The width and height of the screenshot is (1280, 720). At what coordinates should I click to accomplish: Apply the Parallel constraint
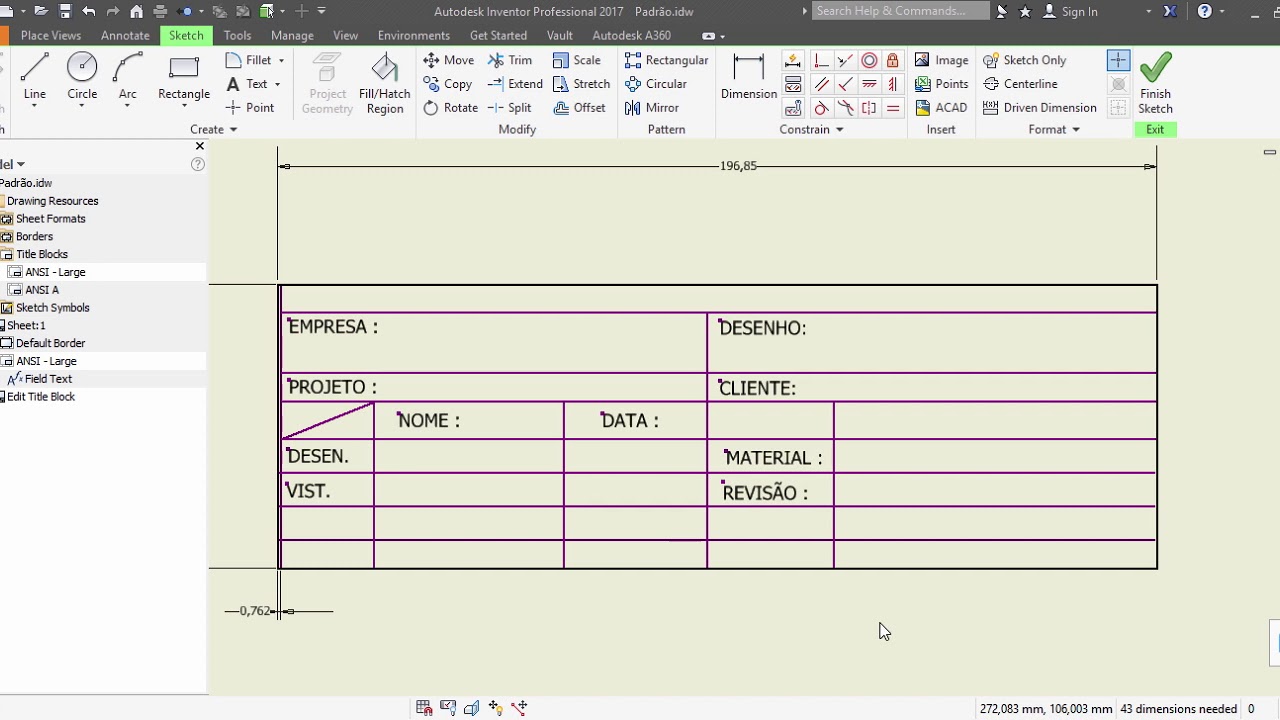tap(821, 84)
